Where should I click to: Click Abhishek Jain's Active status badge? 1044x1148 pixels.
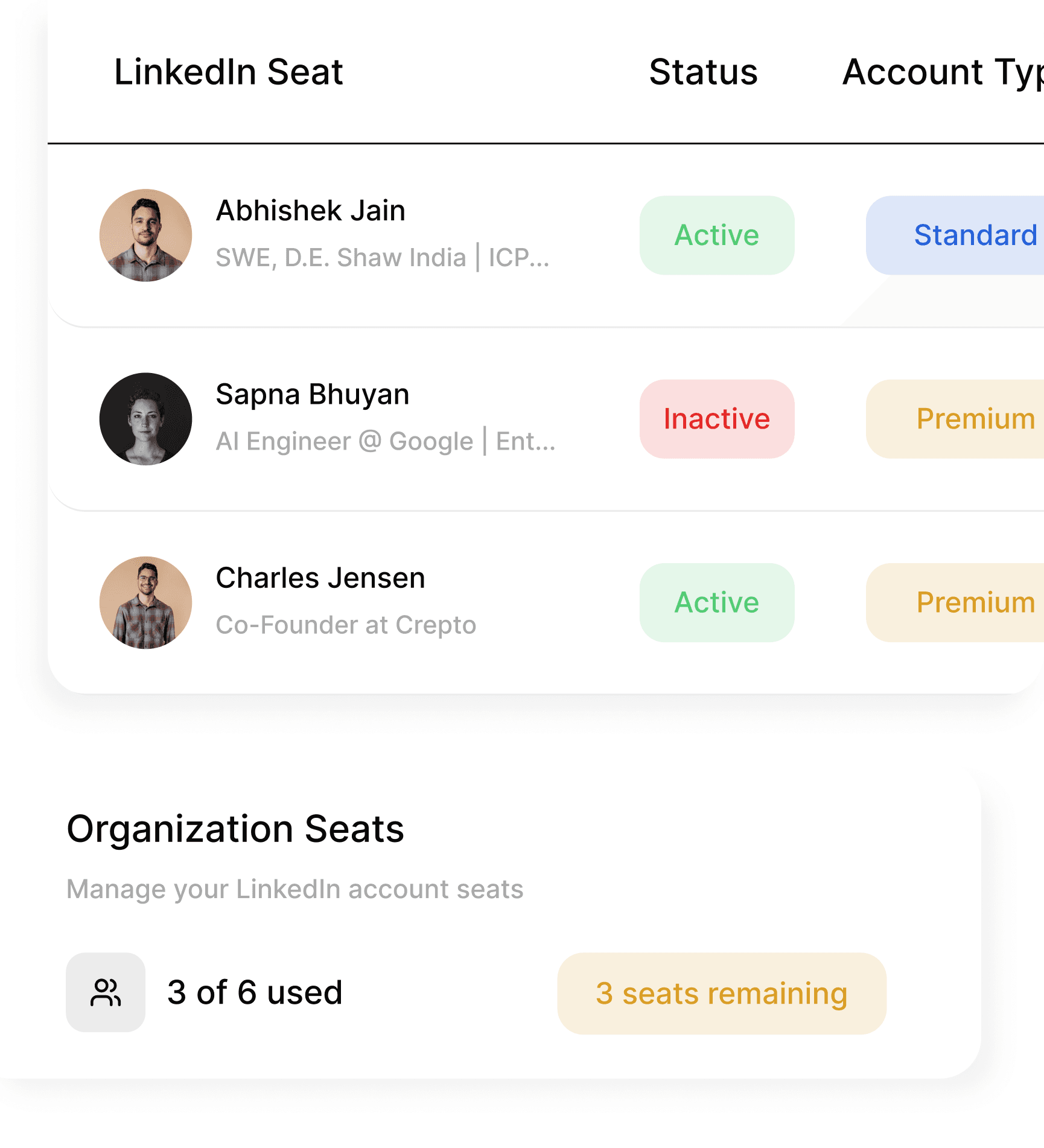click(717, 235)
